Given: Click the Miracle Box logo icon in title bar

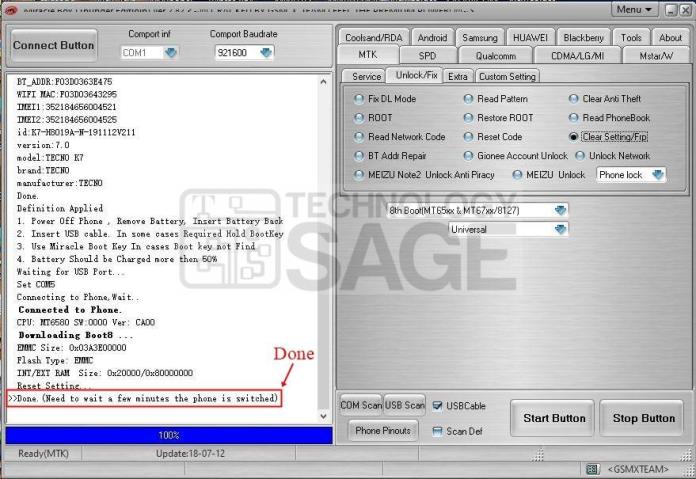Looking at the screenshot, I should [9, 9].
